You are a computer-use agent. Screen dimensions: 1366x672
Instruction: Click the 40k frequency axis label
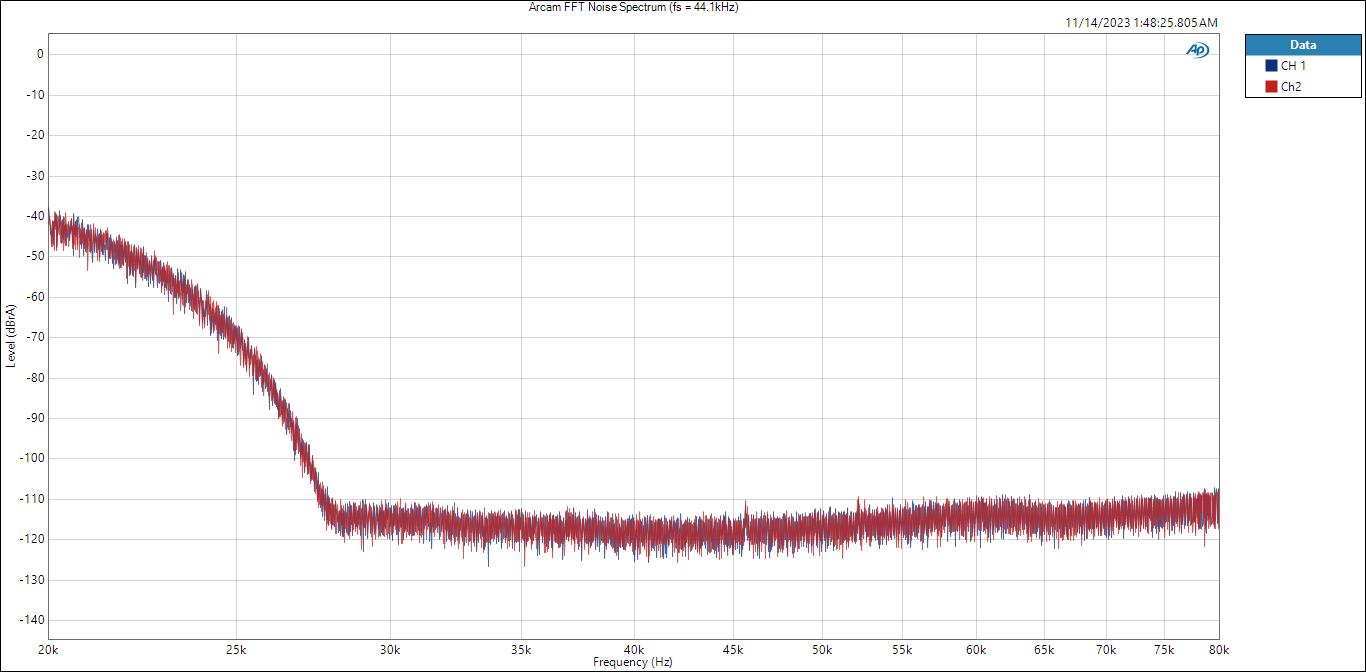pos(633,649)
